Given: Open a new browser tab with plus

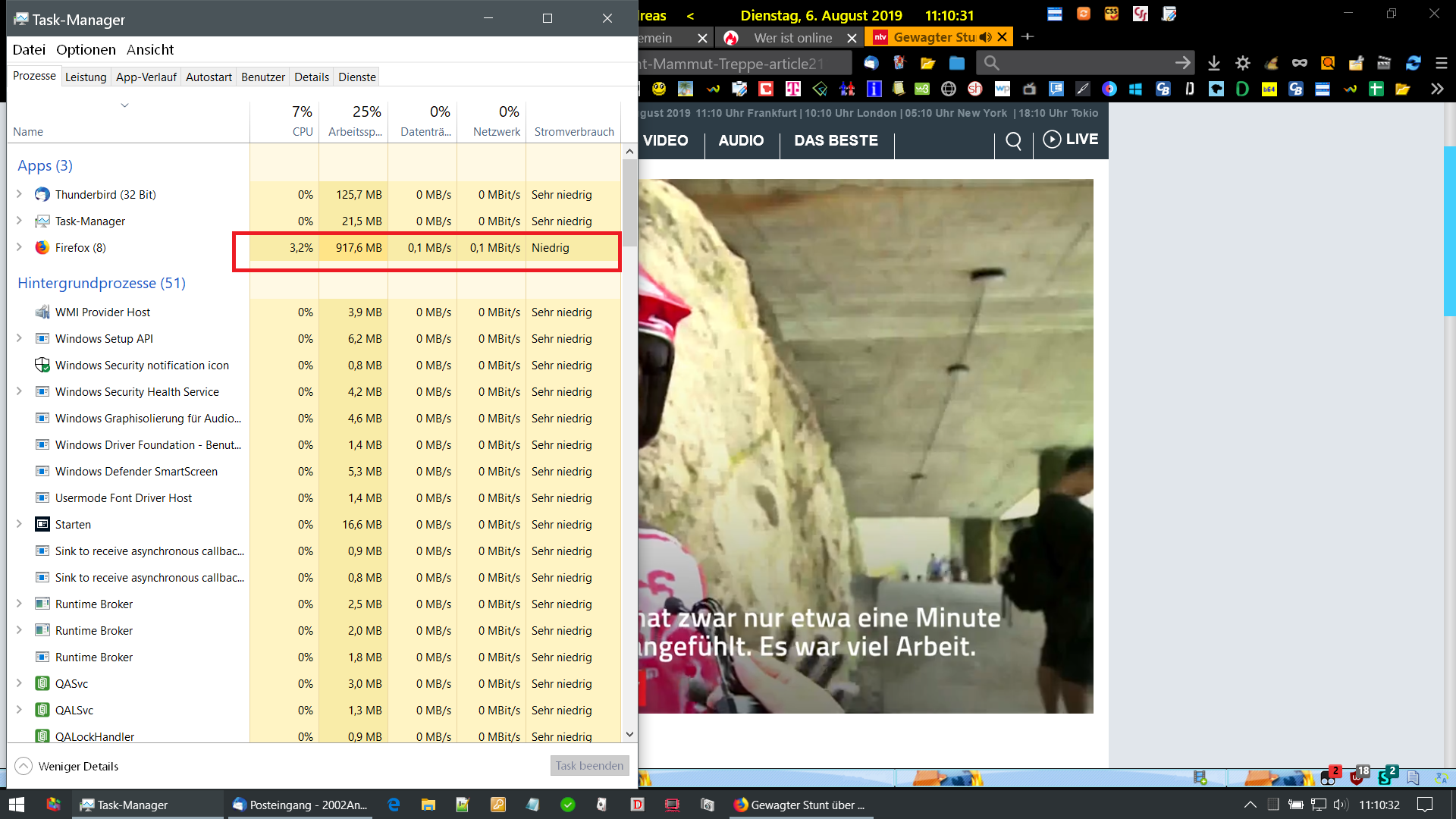Looking at the screenshot, I should point(1028,37).
